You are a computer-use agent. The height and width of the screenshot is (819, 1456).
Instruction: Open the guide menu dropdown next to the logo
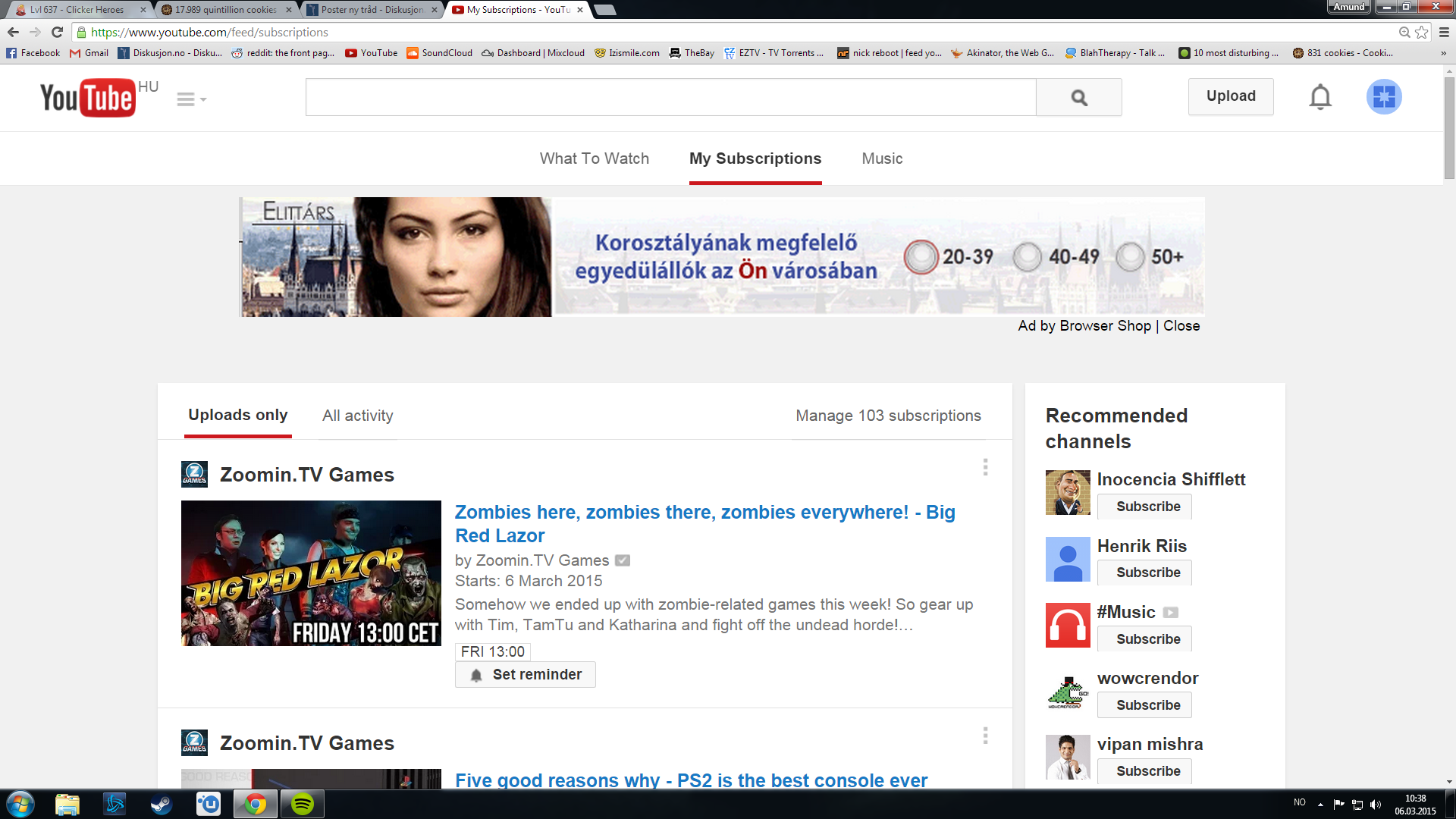191,99
